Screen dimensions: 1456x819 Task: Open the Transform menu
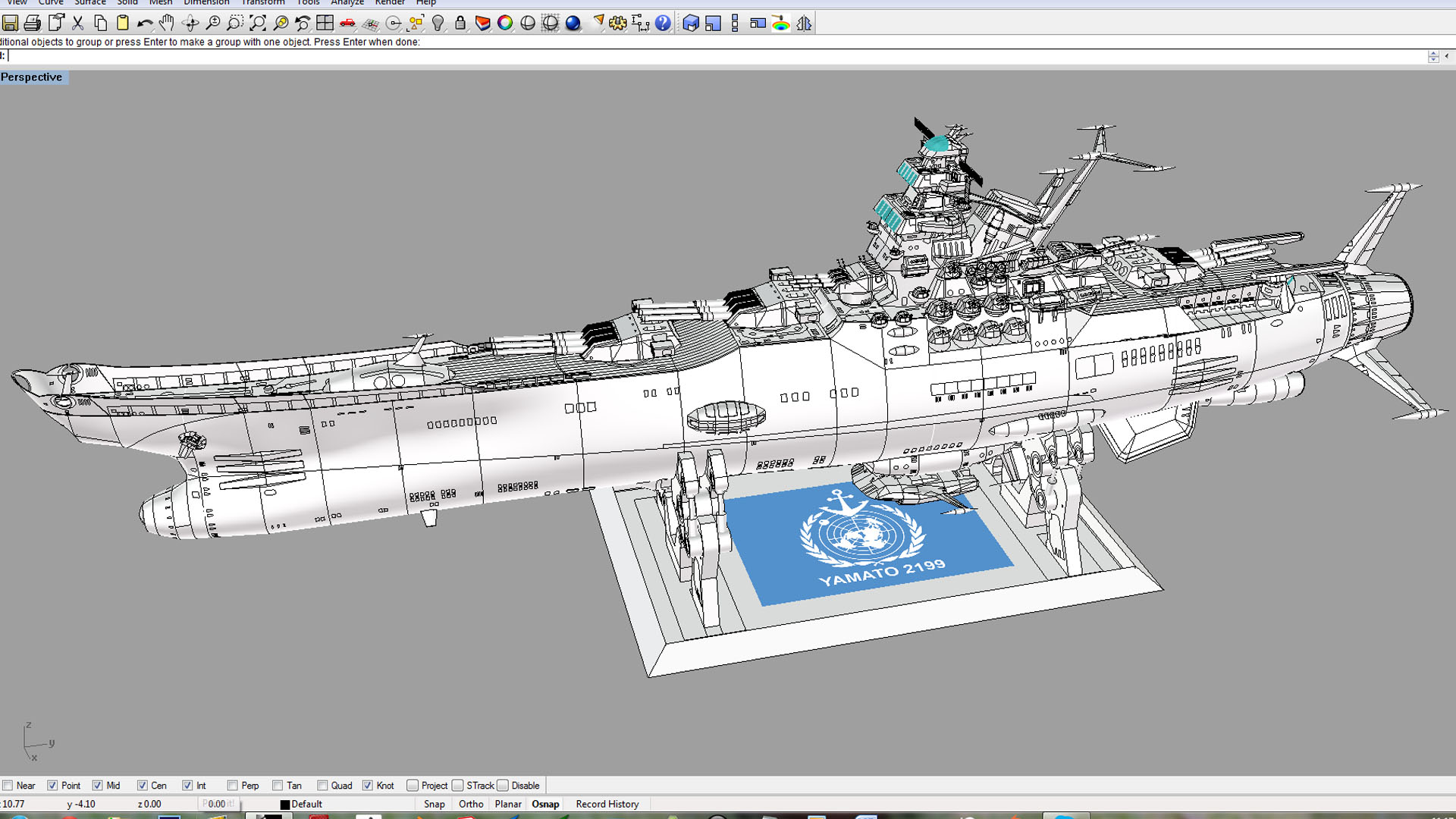tap(263, 3)
